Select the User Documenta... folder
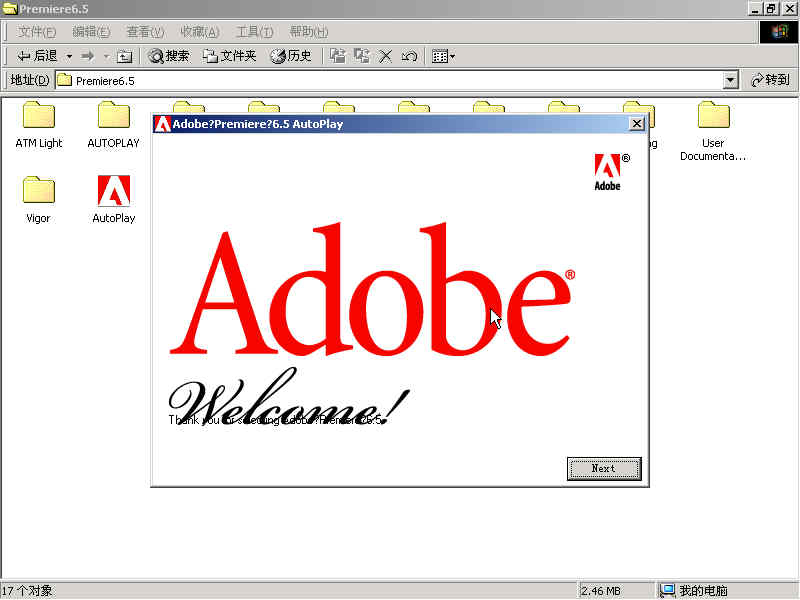This screenshot has height=600, width=800. (x=713, y=131)
